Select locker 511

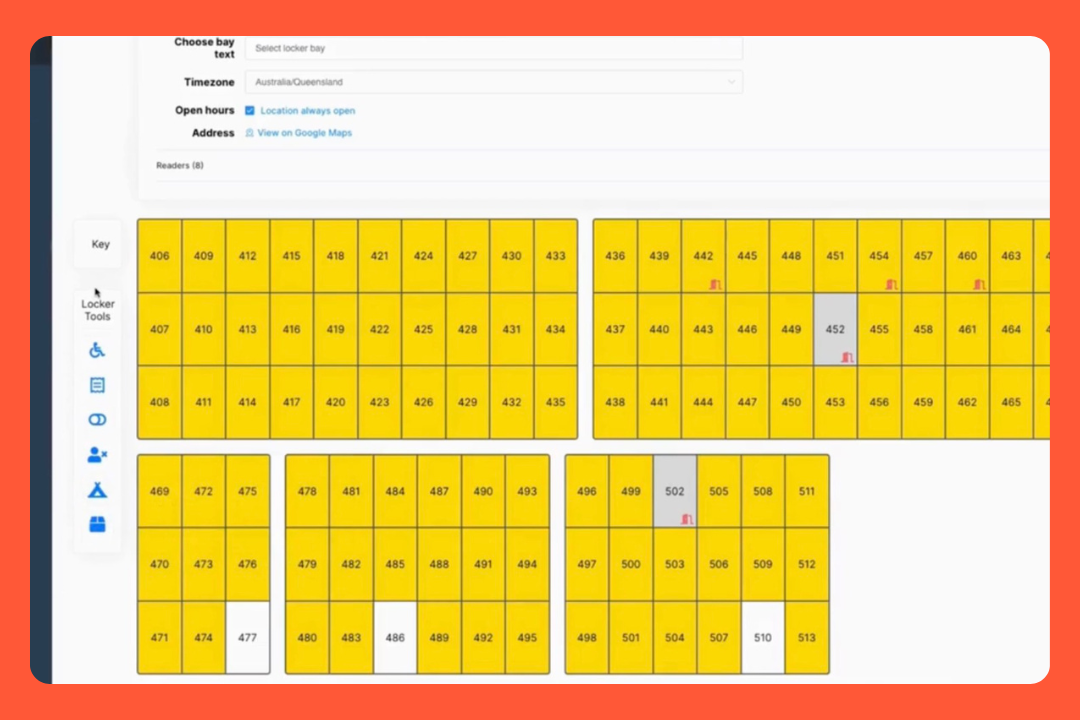pyautogui.click(x=807, y=491)
